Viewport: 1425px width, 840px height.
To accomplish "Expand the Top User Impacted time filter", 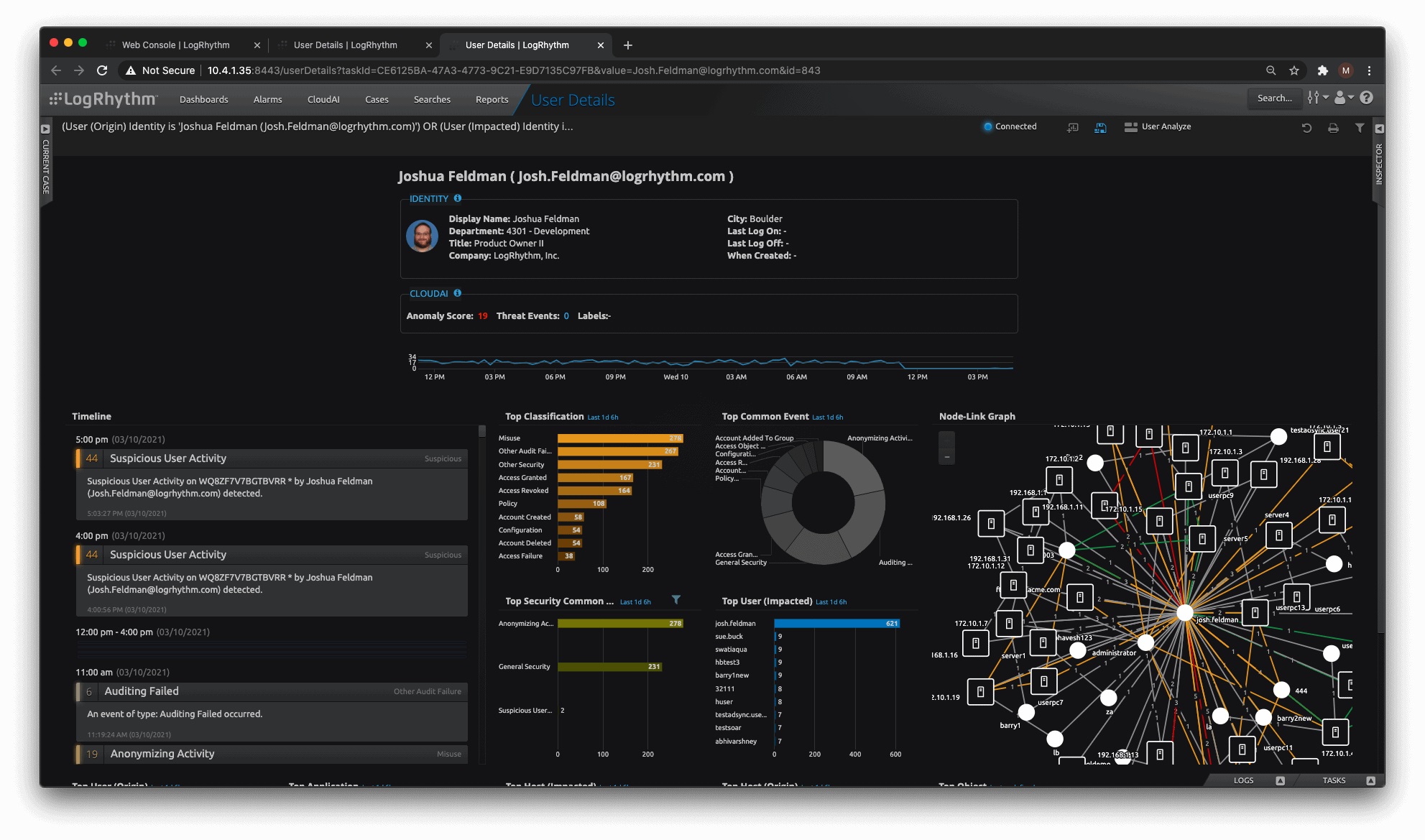I will pyautogui.click(x=832, y=602).
